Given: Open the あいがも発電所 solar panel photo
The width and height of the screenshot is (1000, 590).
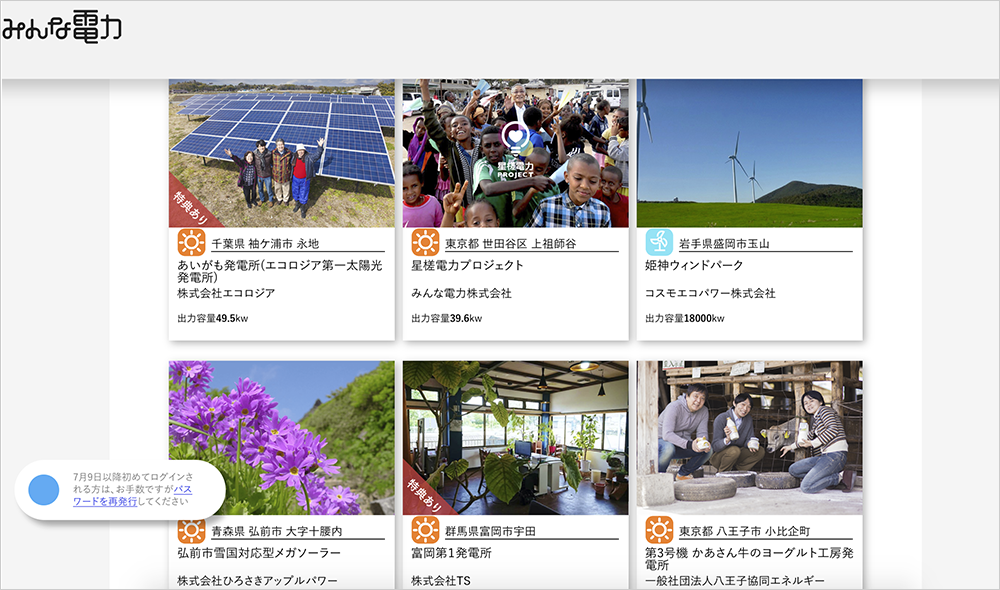Looking at the screenshot, I should point(282,153).
